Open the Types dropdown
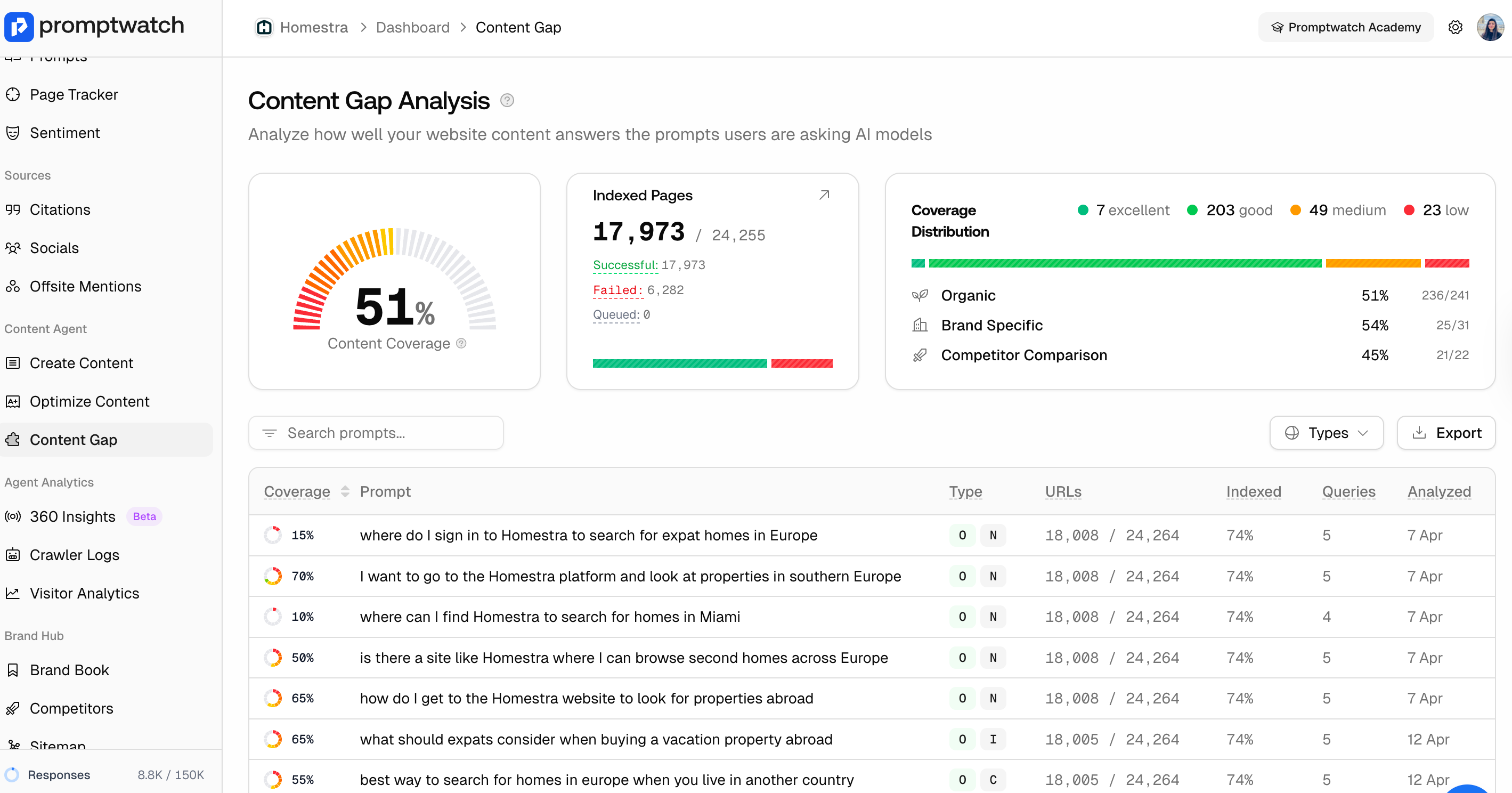Viewport: 1512px width, 793px height. click(x=1327, y=433)
